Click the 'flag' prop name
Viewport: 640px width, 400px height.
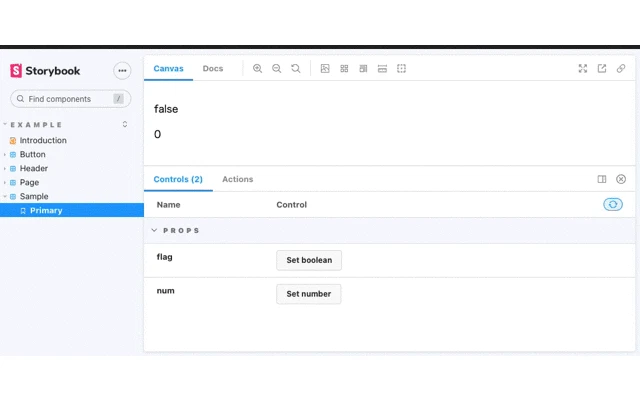[x=164, y=257]
